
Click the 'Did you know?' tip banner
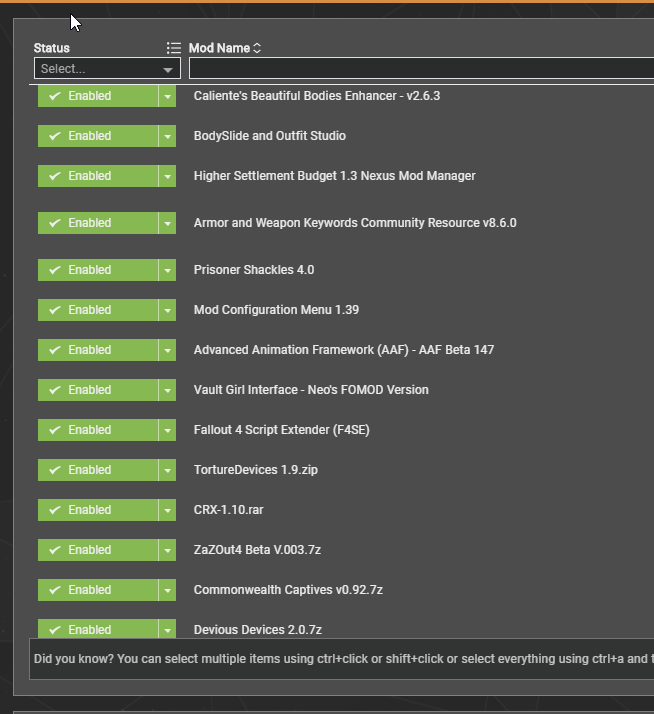click(x=342, y=659)
